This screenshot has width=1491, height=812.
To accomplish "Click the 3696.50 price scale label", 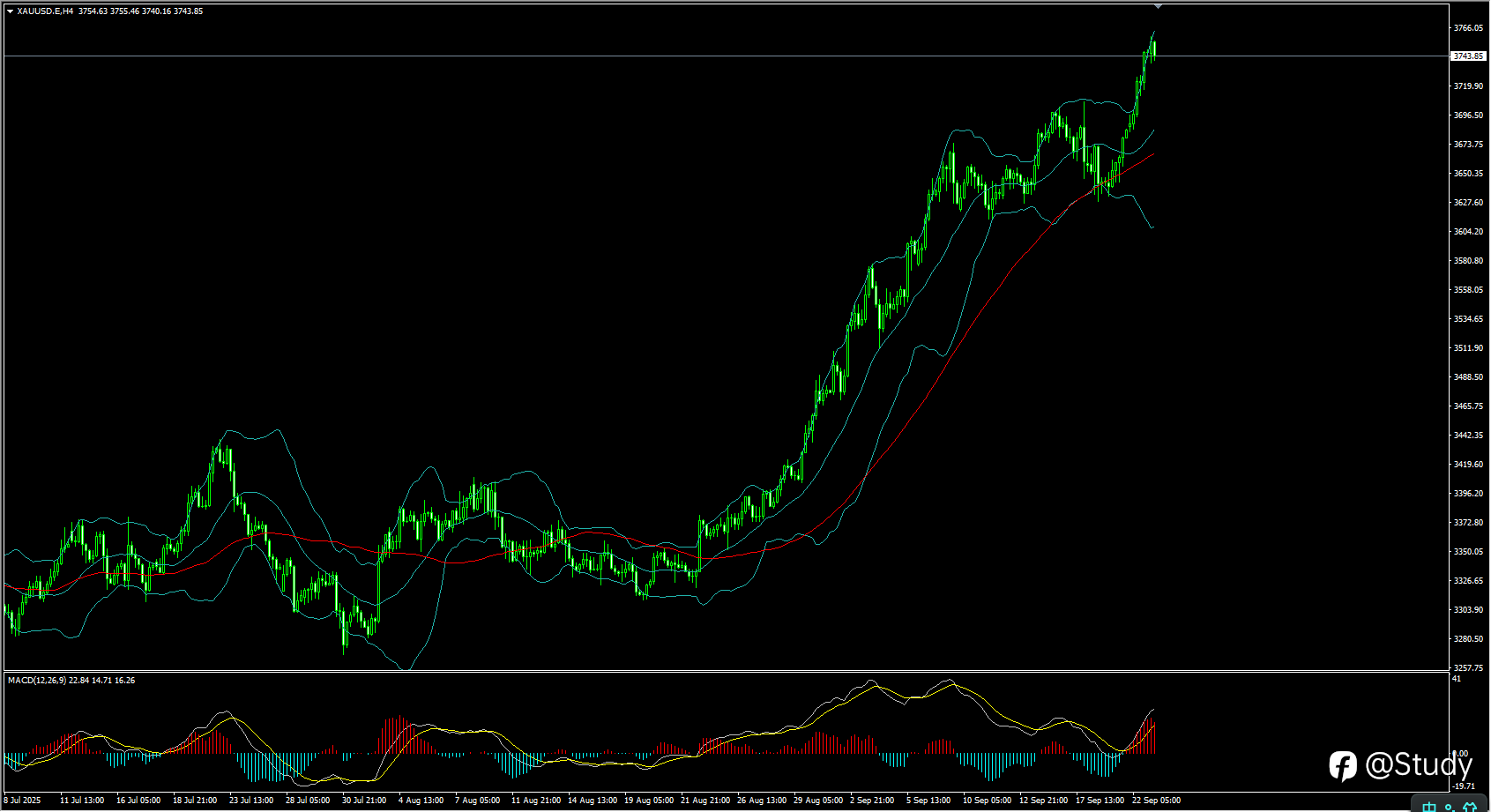I will click(x=1468, y=115).
